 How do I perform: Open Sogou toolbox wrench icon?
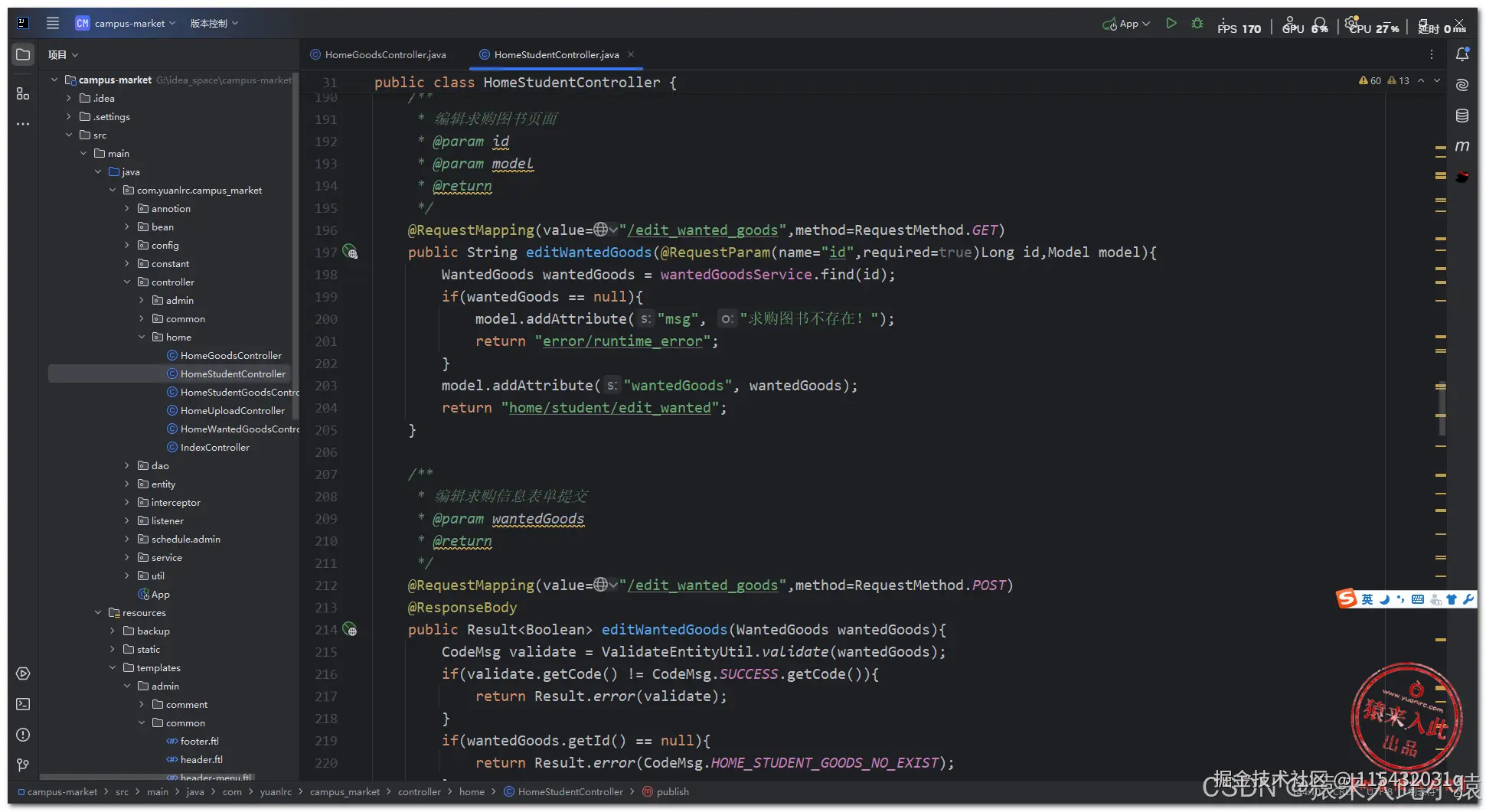tap(1468, 599)
